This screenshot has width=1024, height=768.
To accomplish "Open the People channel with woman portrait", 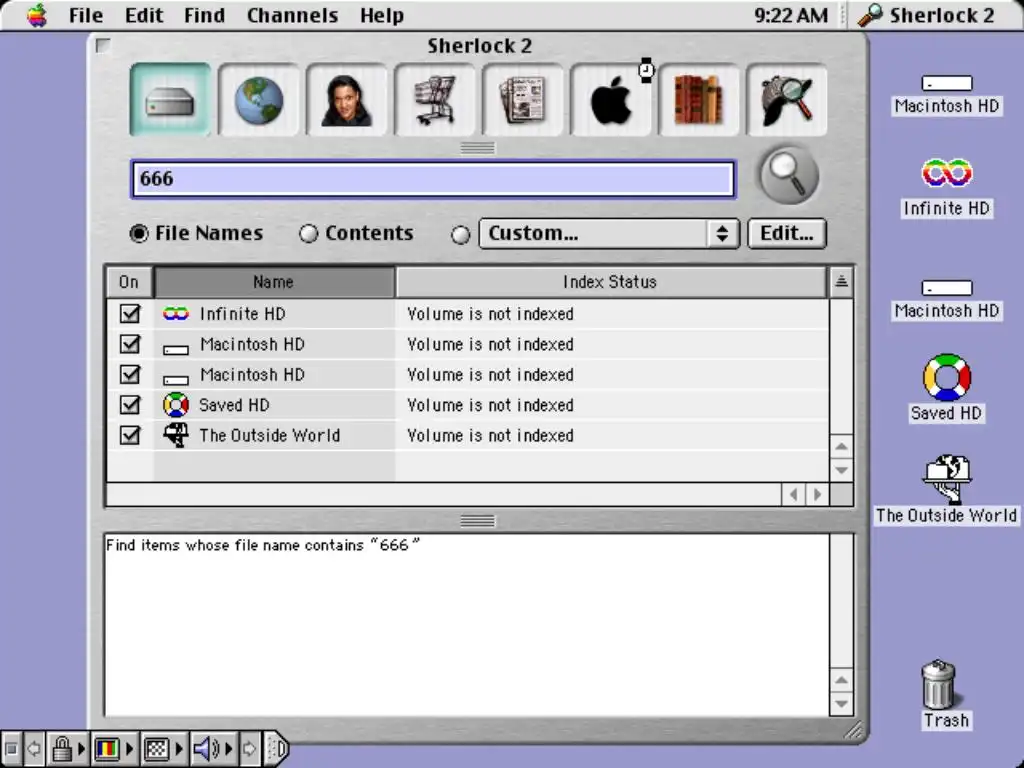I will (346, 99).
